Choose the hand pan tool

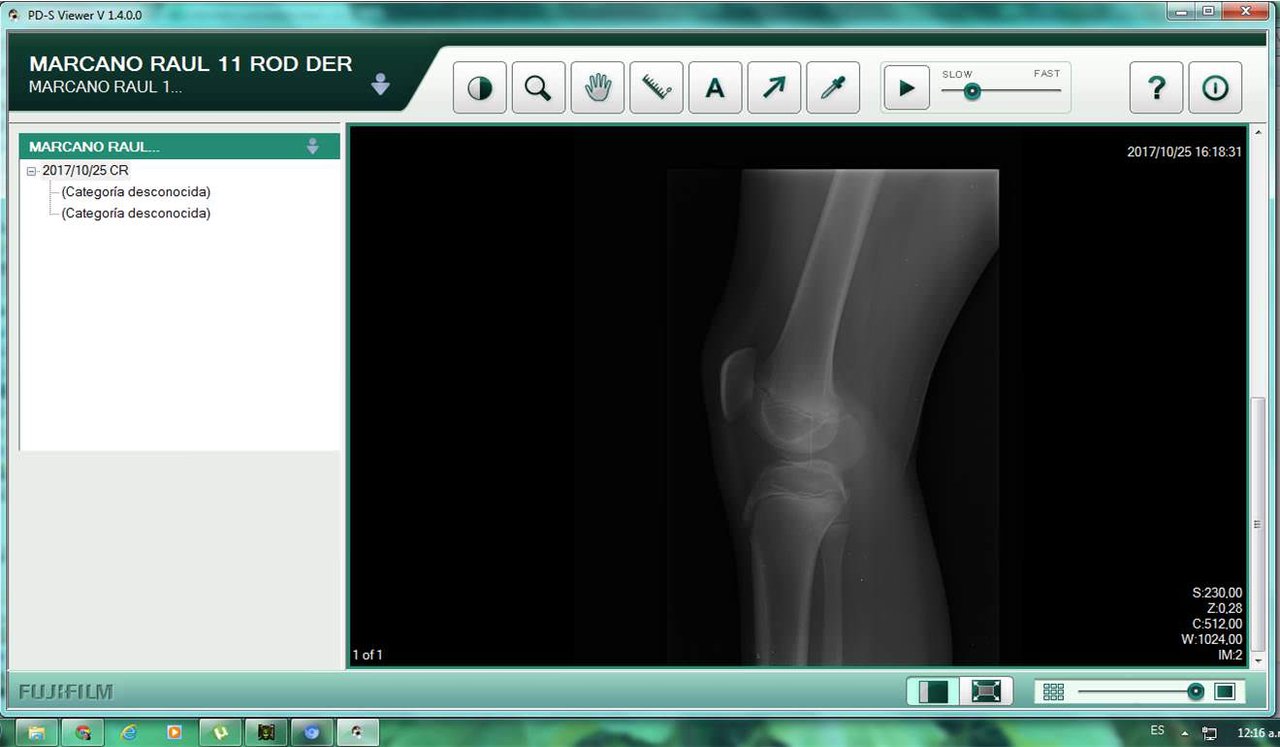tap(598, 88)
